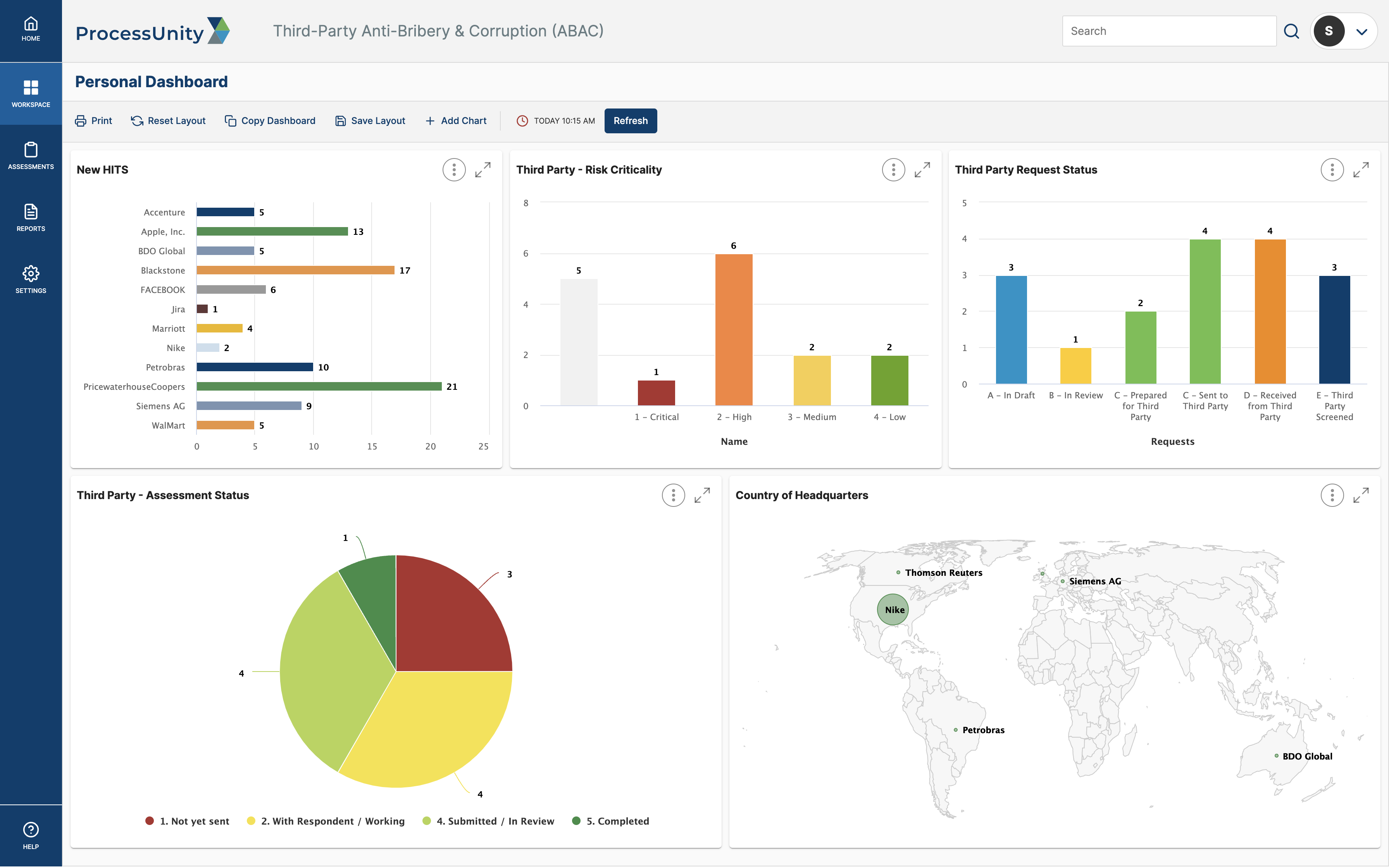Image resolution: width=1389 pixels, height=868 pixels.
Task: Open Risk Criticality chart options menu
Action: (x=893, y=170)
